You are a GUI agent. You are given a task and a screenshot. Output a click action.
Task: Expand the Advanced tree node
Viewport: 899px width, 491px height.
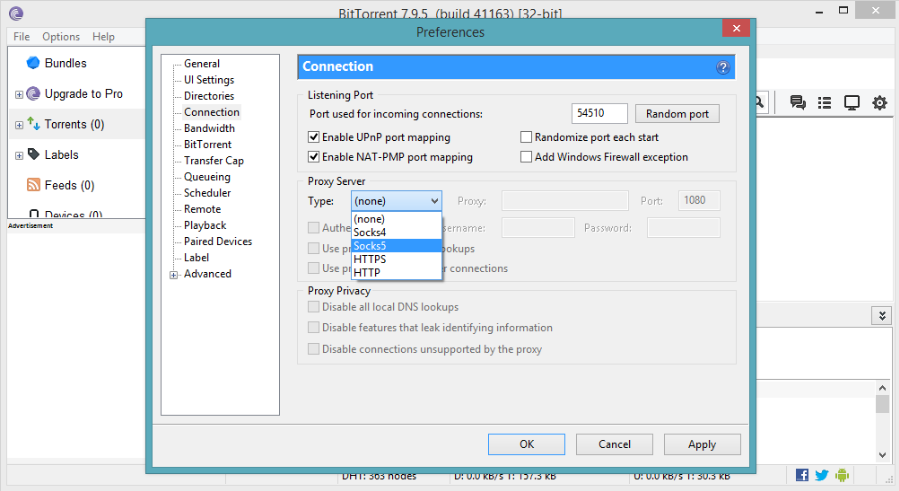(173, 274)
